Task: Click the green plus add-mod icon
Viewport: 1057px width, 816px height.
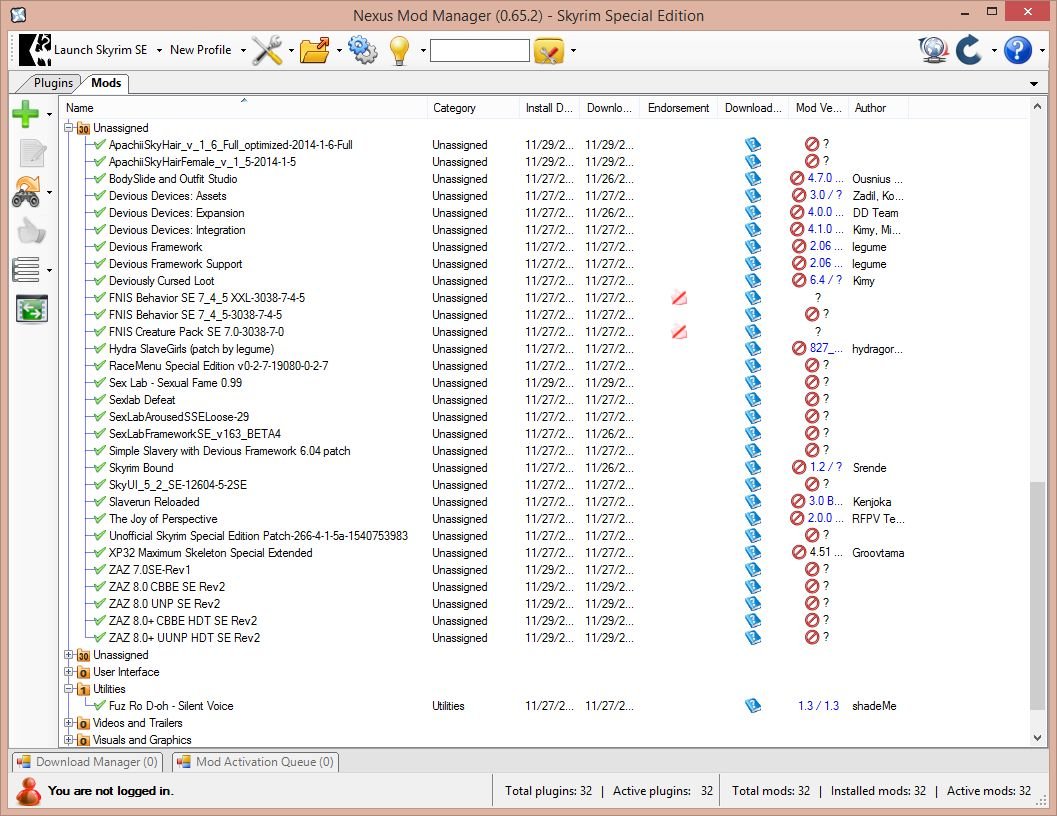Action: pyautogui.click(x=26, y=113)
